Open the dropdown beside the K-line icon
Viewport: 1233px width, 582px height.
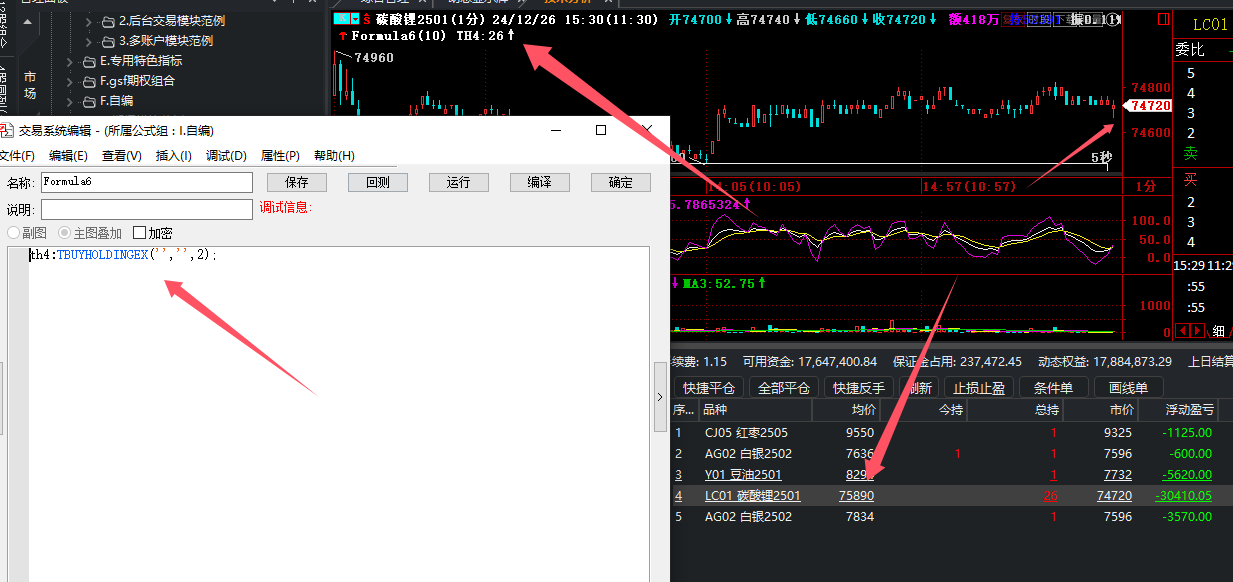(x=354, y=19)
